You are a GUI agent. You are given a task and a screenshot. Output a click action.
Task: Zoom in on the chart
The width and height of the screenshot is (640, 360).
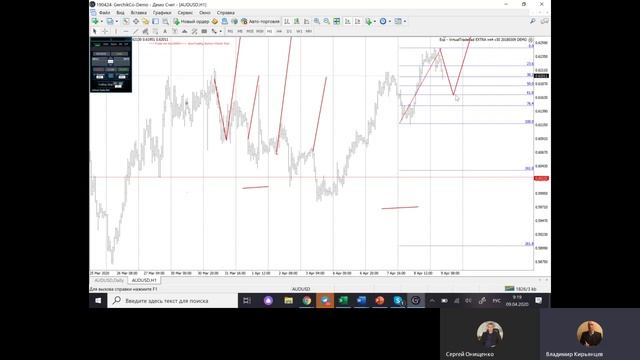(317, 21)
